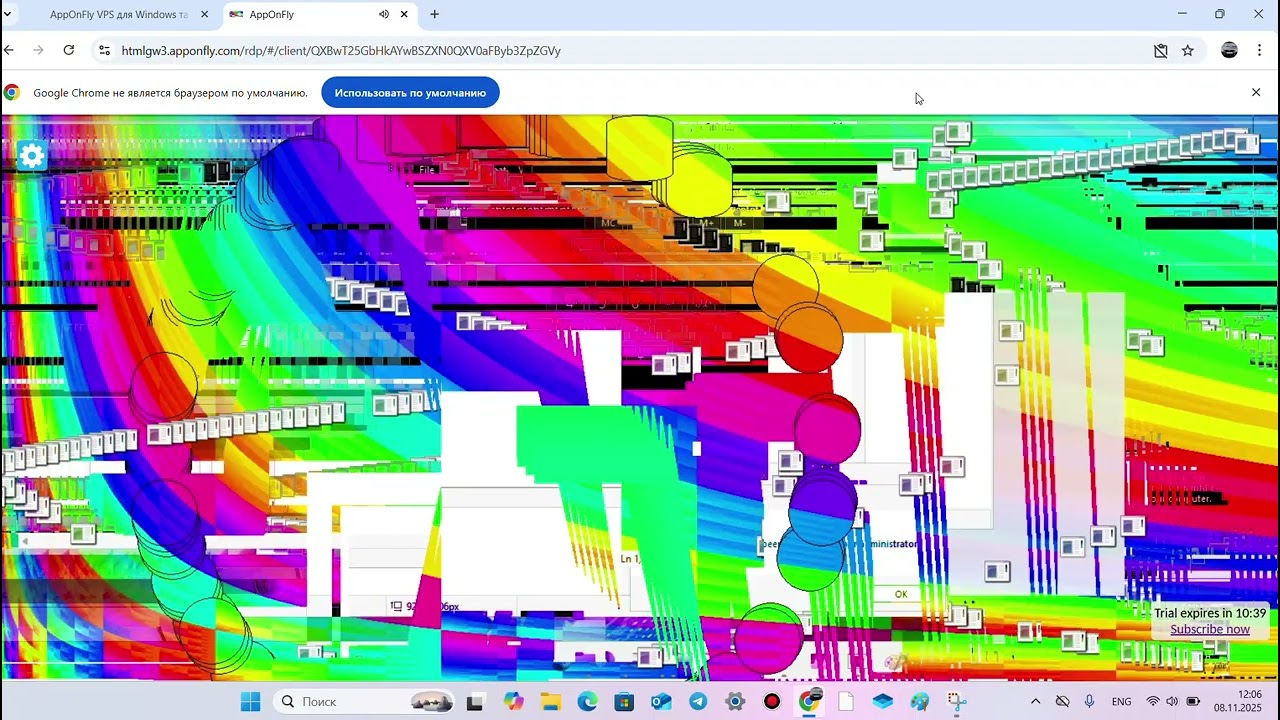Open Microsoft Edge from taskbar

(587, 702)
